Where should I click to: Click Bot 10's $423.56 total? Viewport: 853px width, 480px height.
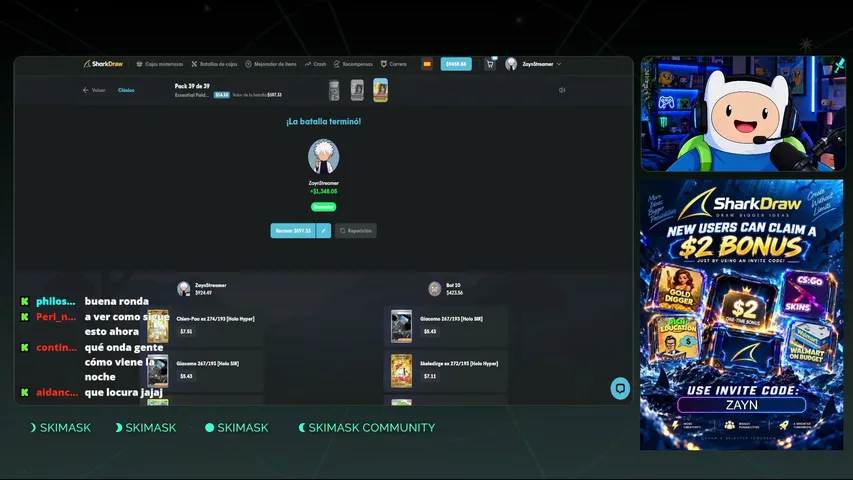(x=455, y=293)
